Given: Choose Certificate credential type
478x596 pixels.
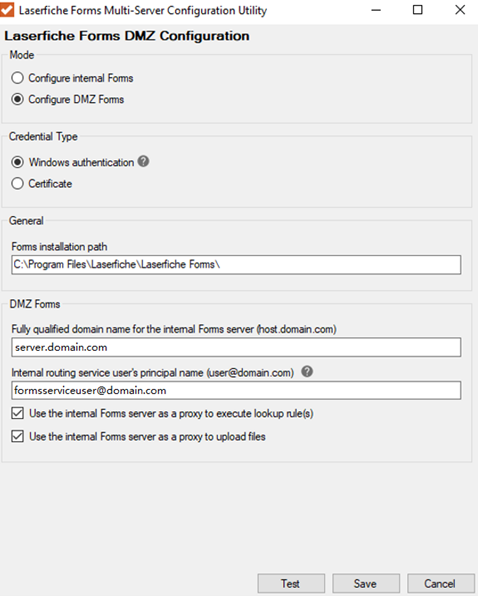Looking at the screenshot, I should (17, 184).
